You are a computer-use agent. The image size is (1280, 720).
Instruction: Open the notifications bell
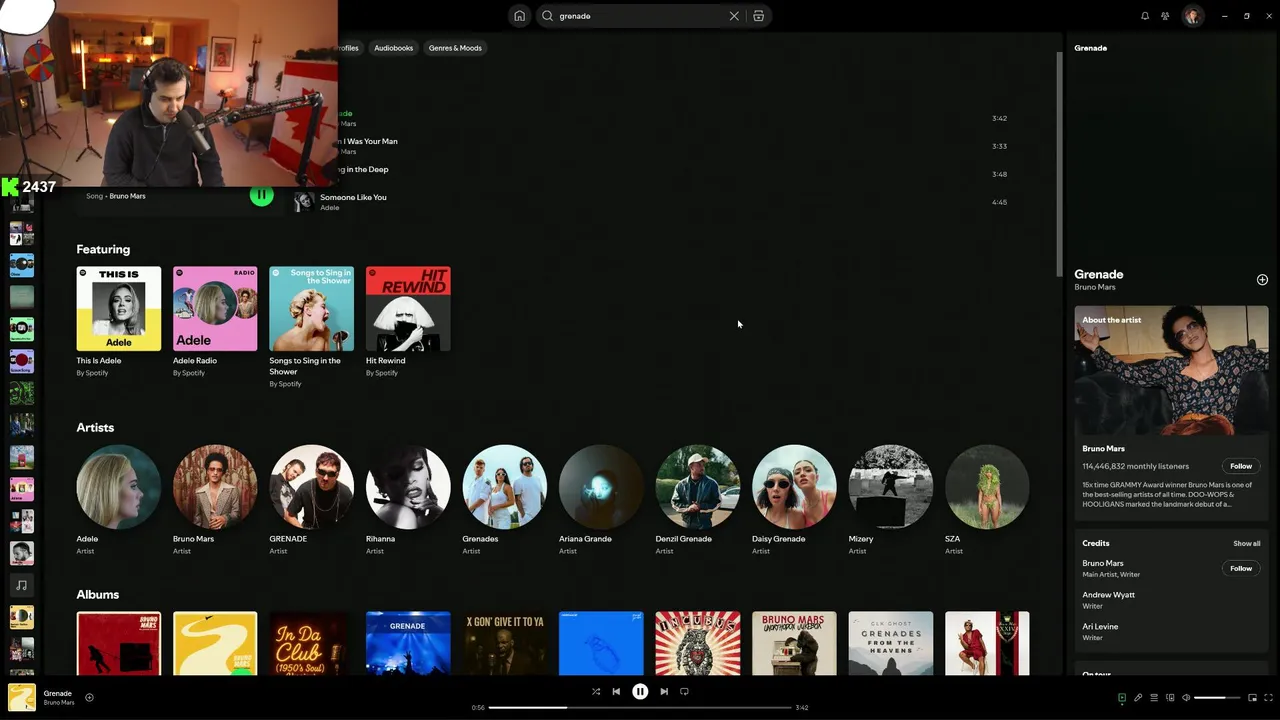tap(1145, 16)
